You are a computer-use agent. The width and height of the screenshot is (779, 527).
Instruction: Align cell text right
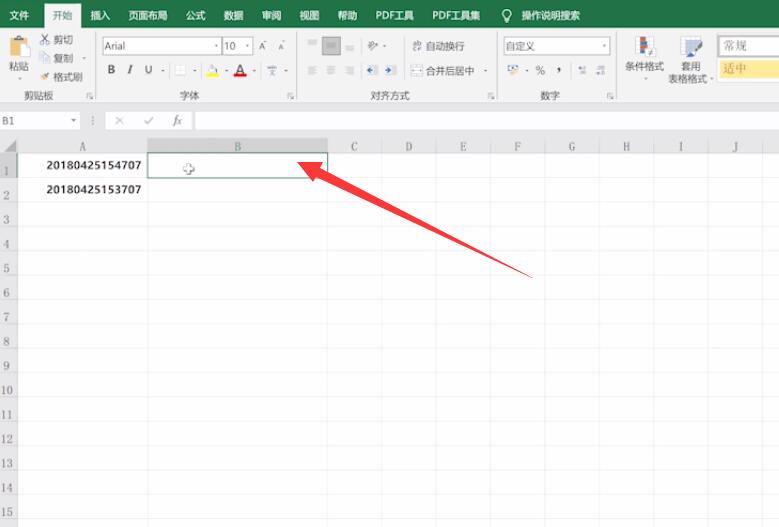(x=350, y=71)
